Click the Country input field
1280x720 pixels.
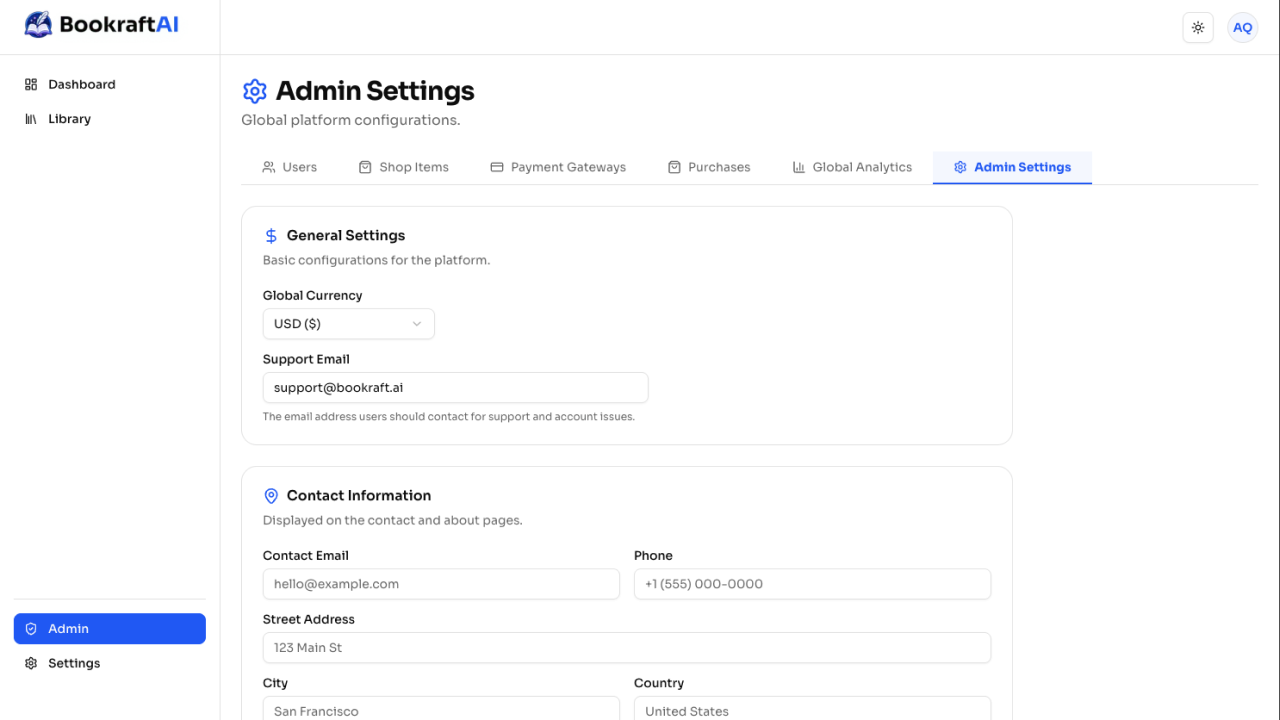812,710
